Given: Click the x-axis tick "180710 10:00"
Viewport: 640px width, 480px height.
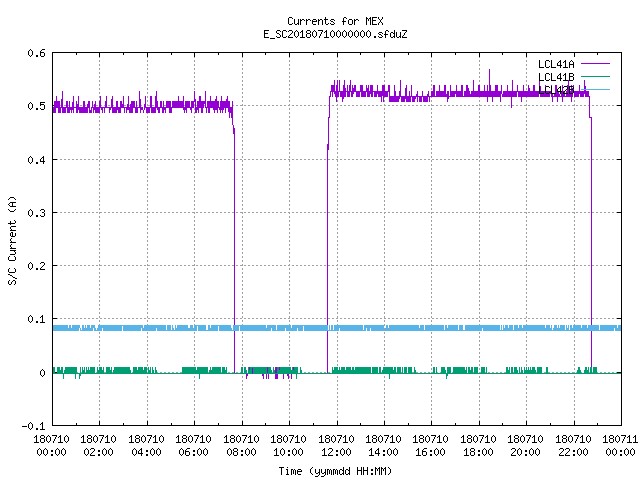Looking at the screenshot, I should (288, 446).
